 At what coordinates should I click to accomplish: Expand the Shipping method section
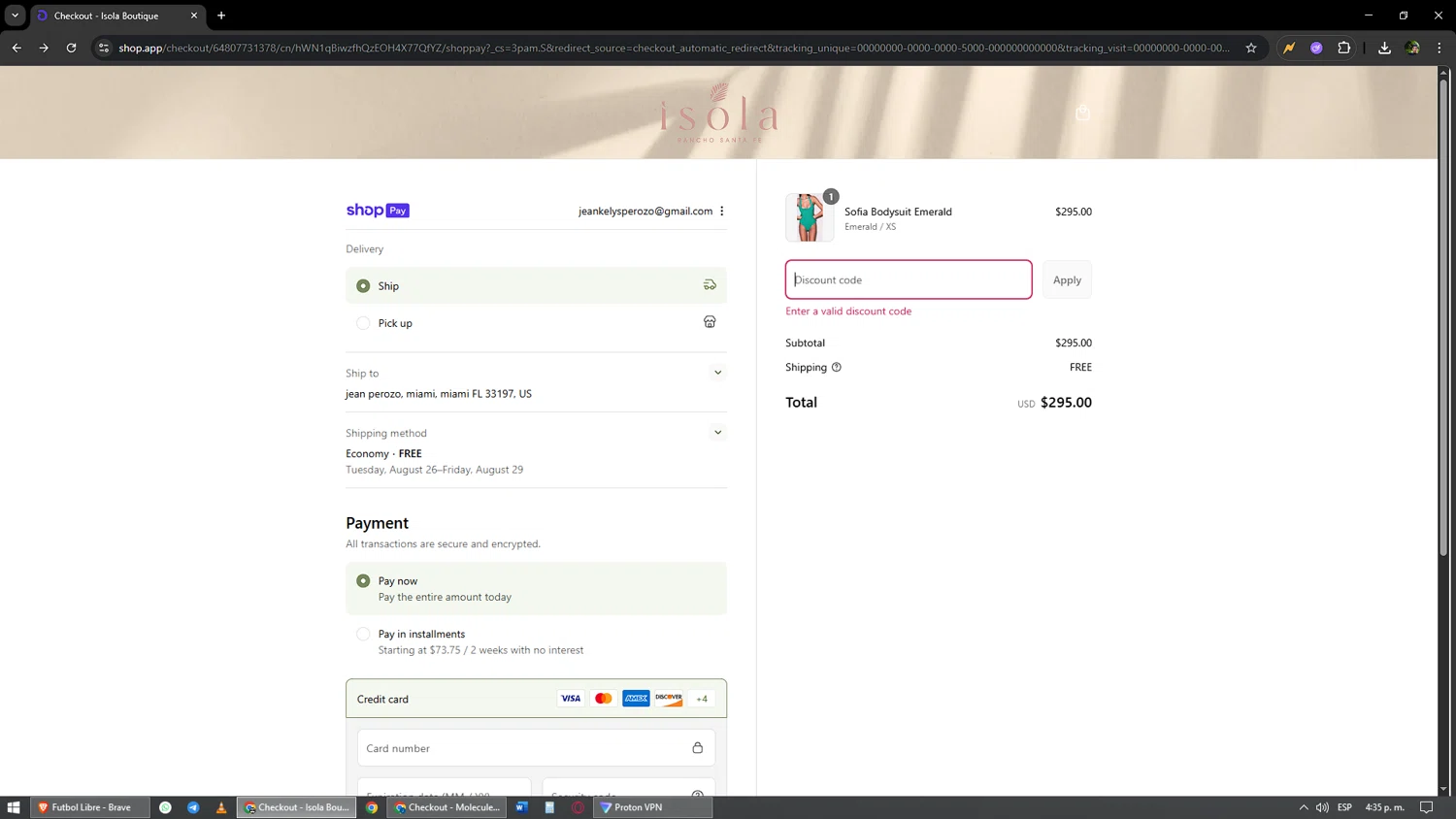pyautogui.click(x=717, y=433)
